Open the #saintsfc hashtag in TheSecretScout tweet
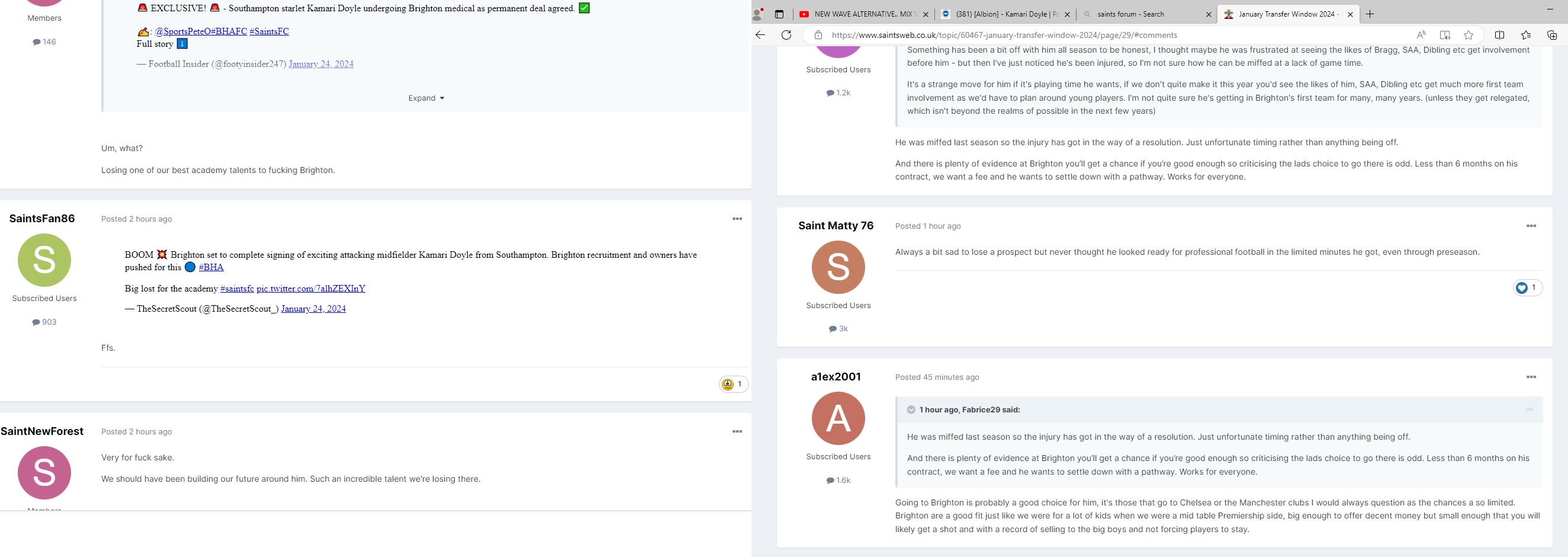Screen dimensions: 1568x557 pyautogui.click(x=237, y=288)
